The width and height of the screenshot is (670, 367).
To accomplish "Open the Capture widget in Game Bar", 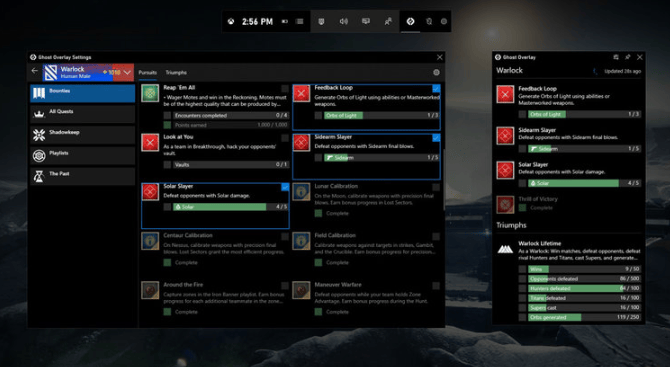I will point(321,21).
